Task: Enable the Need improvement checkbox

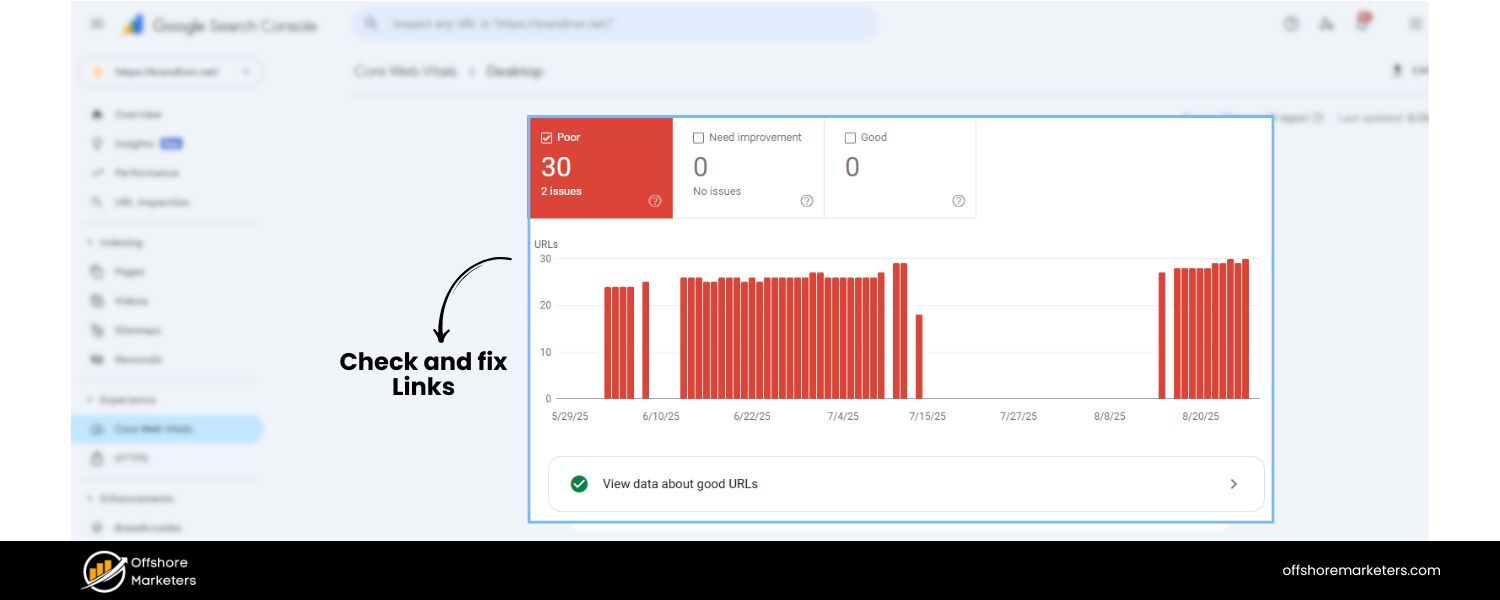Action: pyautogui.click(x=698, y=138)
